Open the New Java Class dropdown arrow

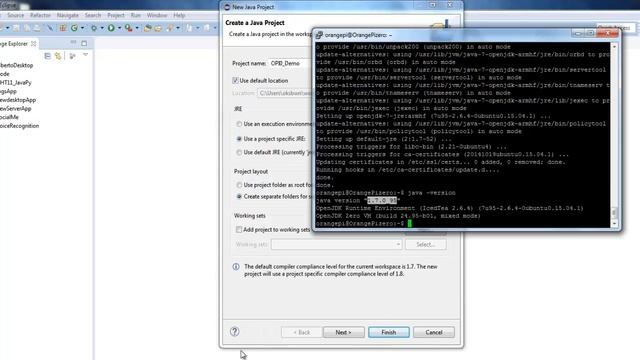point(82,28)
